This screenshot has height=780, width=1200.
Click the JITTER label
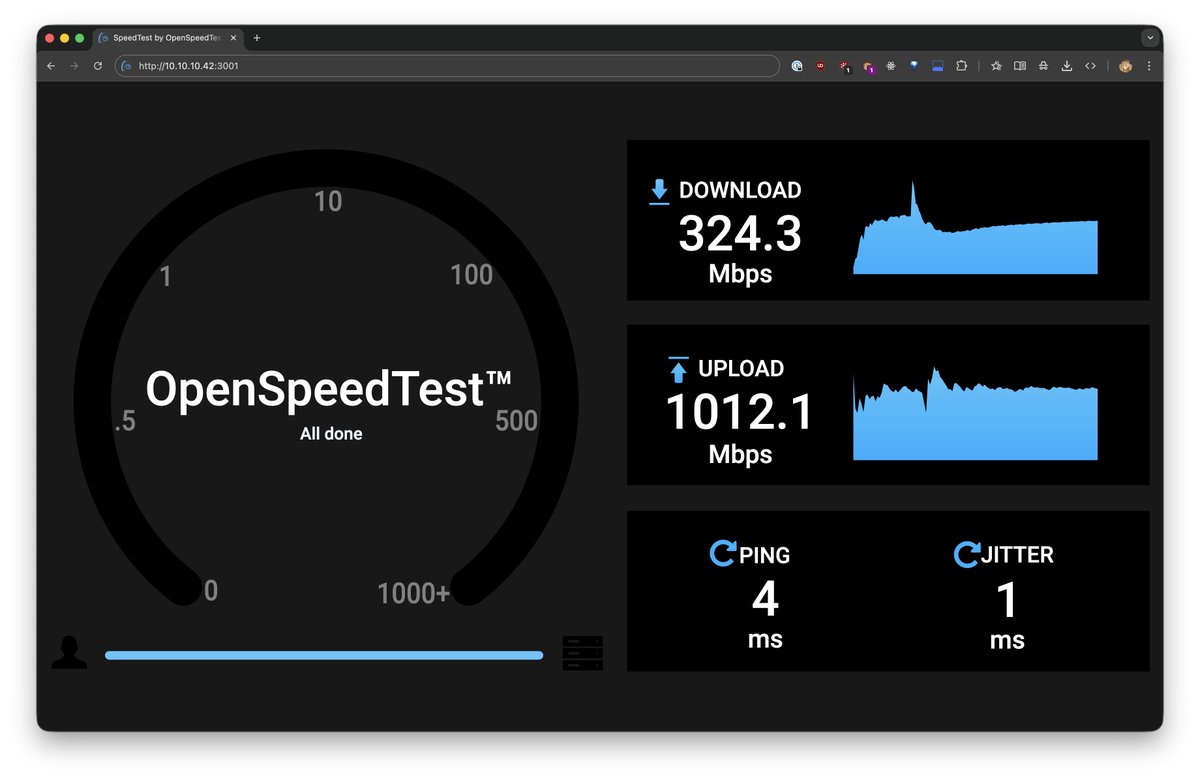tap(1017, 554)
